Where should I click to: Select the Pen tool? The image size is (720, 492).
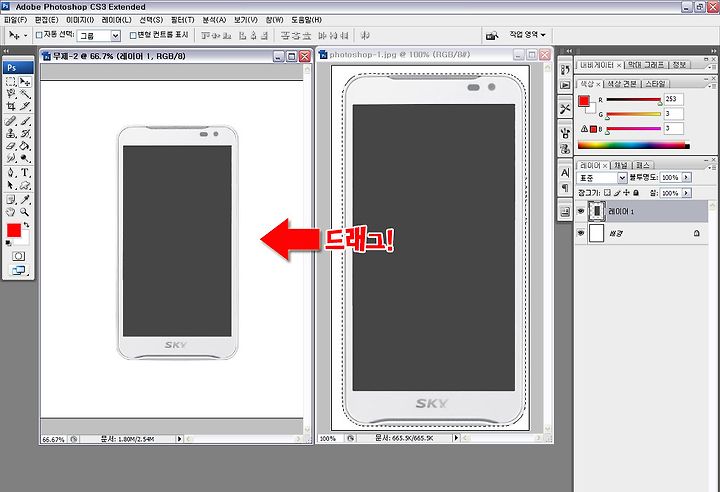click(x=11, y=173)
